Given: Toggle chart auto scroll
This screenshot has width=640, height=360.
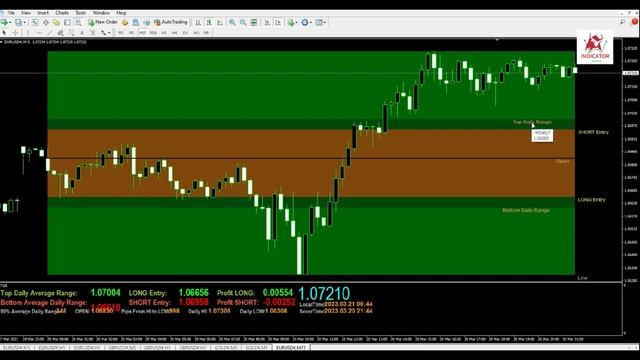Looking at the screenshot, I should coord(267,22).
